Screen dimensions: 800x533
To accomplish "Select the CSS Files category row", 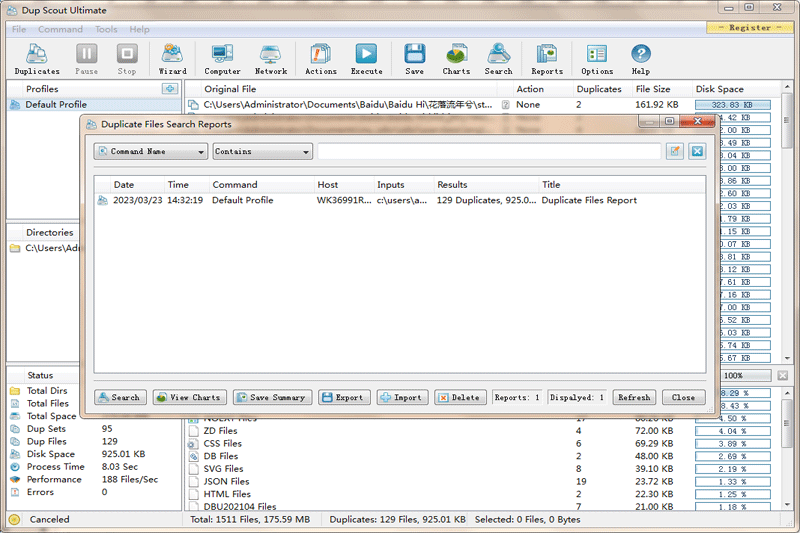I will (x=482, y=444).
